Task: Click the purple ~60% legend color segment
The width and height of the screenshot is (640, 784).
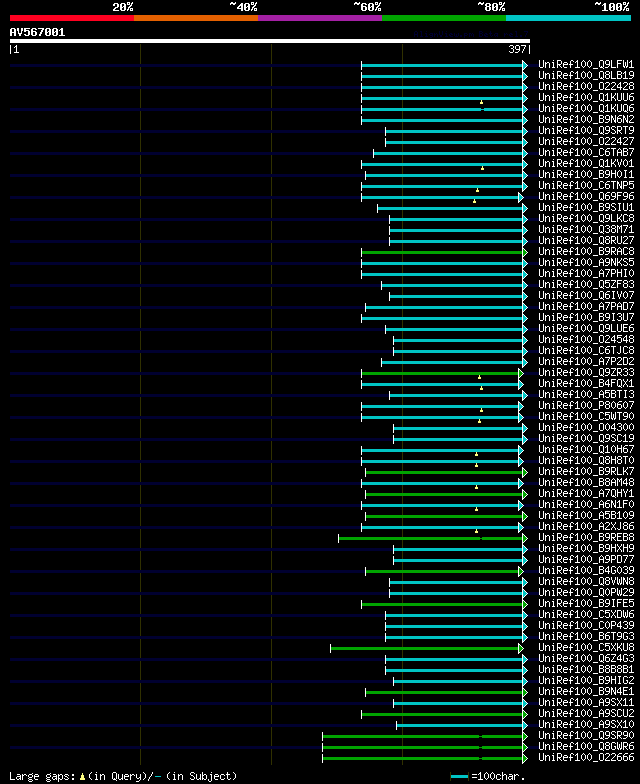Action: point(320,18)
